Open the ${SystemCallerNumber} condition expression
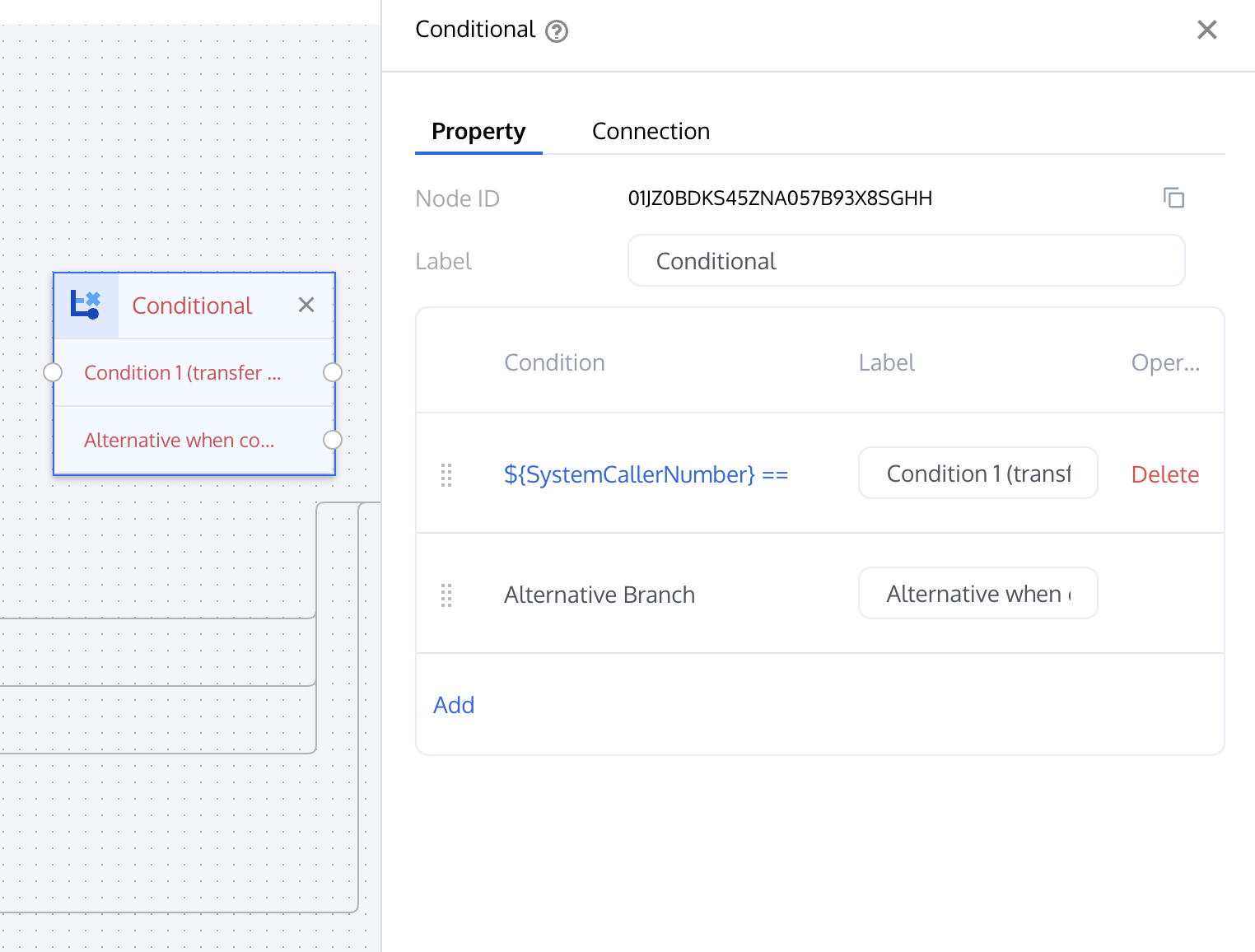 point(646,474)
